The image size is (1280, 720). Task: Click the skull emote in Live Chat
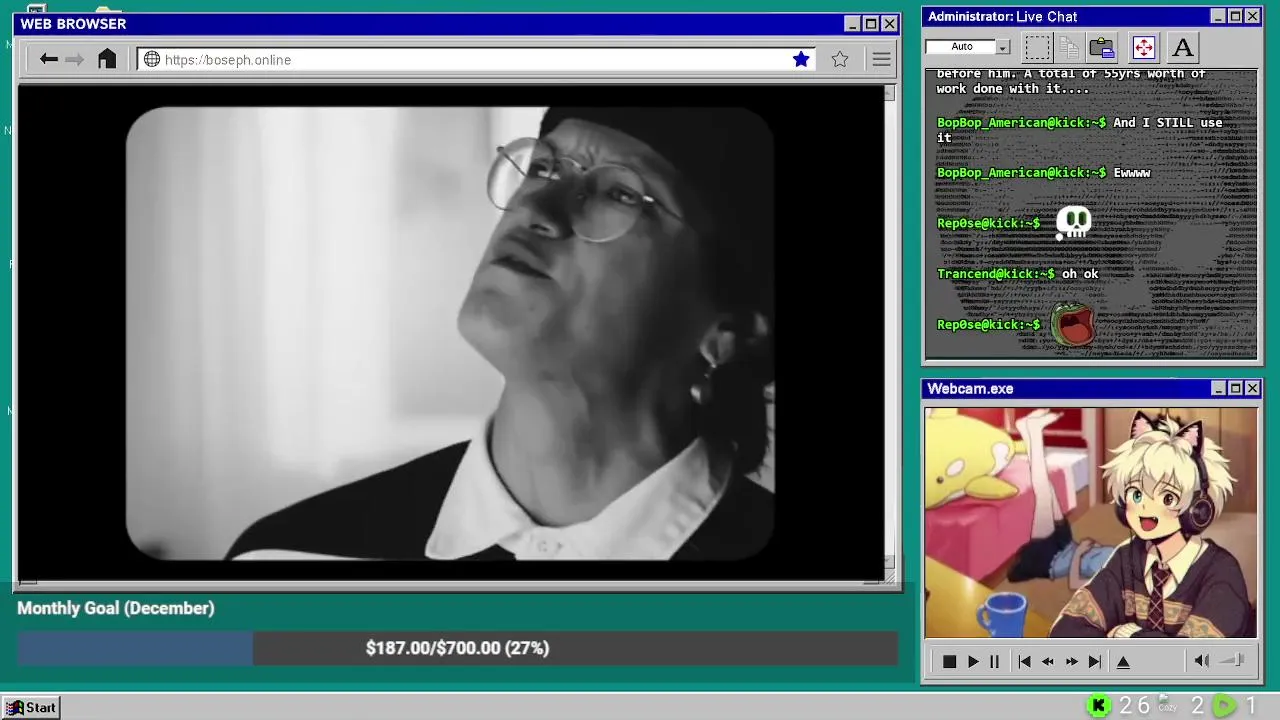(x=1074, y=222)
